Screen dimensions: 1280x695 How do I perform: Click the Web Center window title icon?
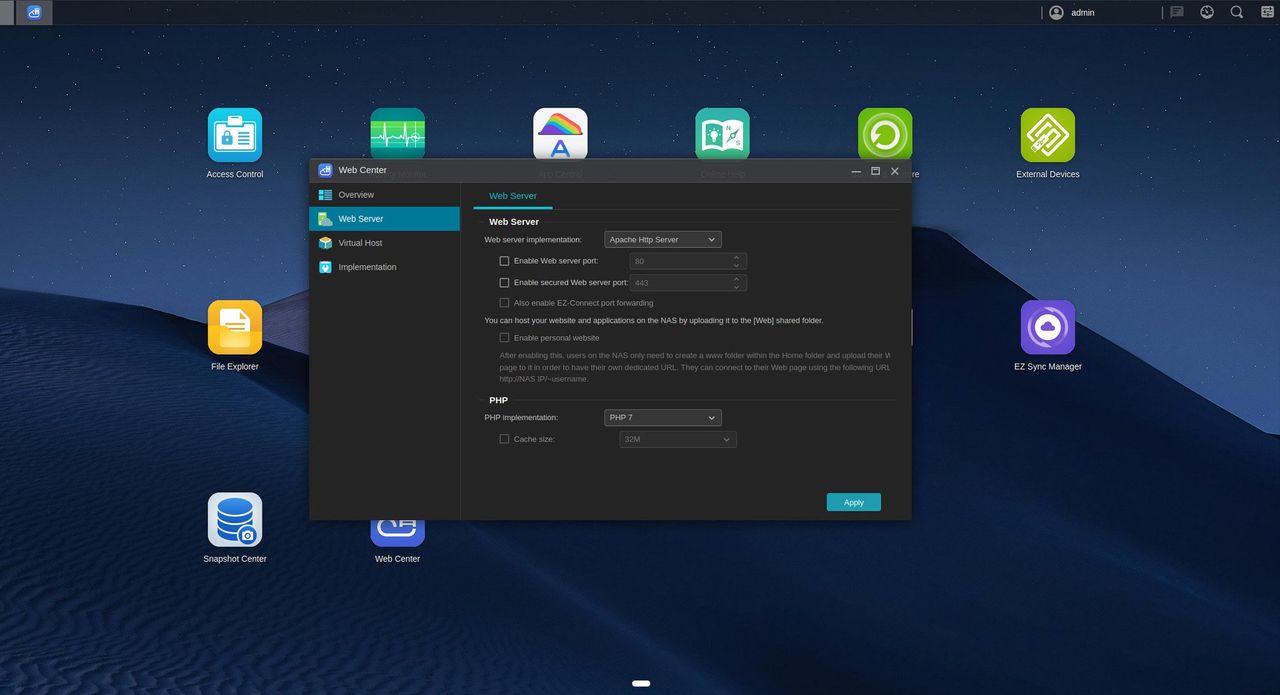[325, 170]
